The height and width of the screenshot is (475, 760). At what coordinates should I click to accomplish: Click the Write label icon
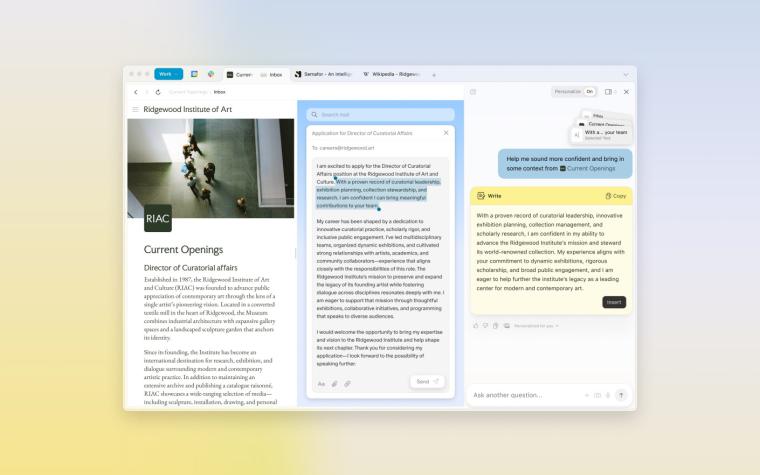[481, 196]
